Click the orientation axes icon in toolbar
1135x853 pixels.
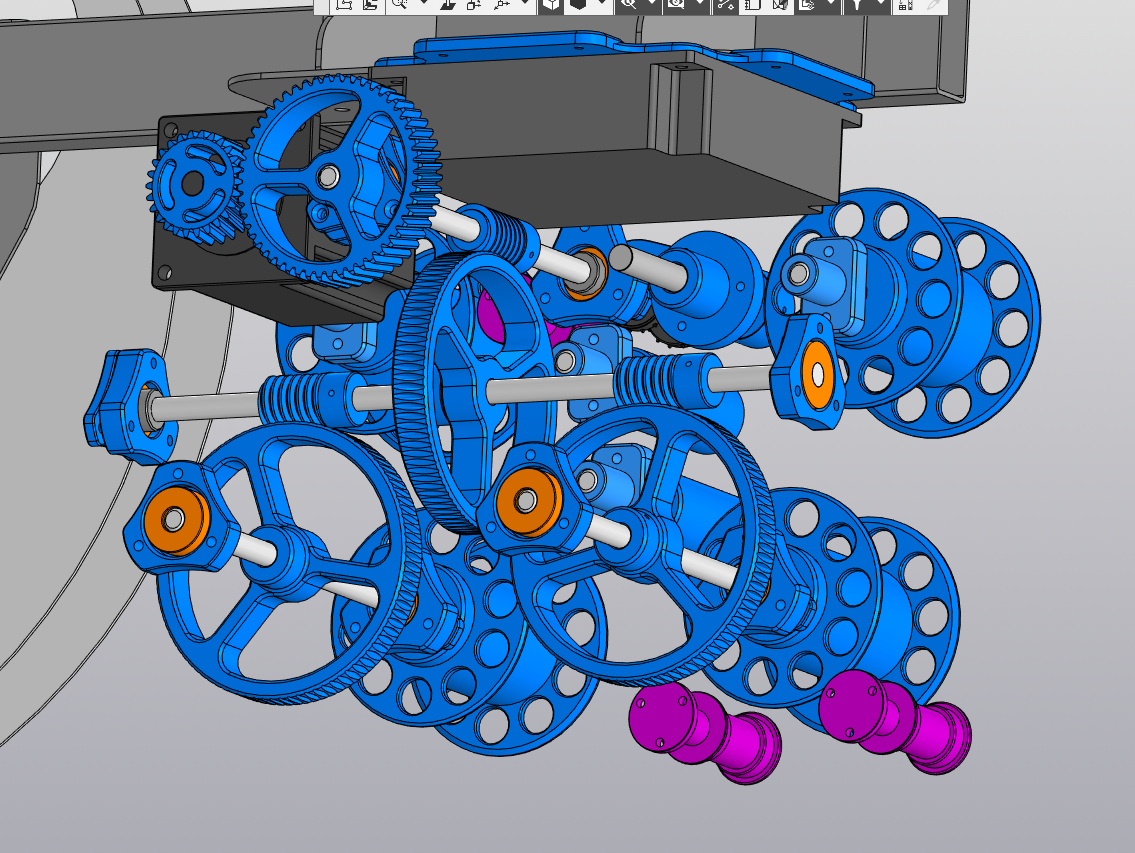pos(502,4)
